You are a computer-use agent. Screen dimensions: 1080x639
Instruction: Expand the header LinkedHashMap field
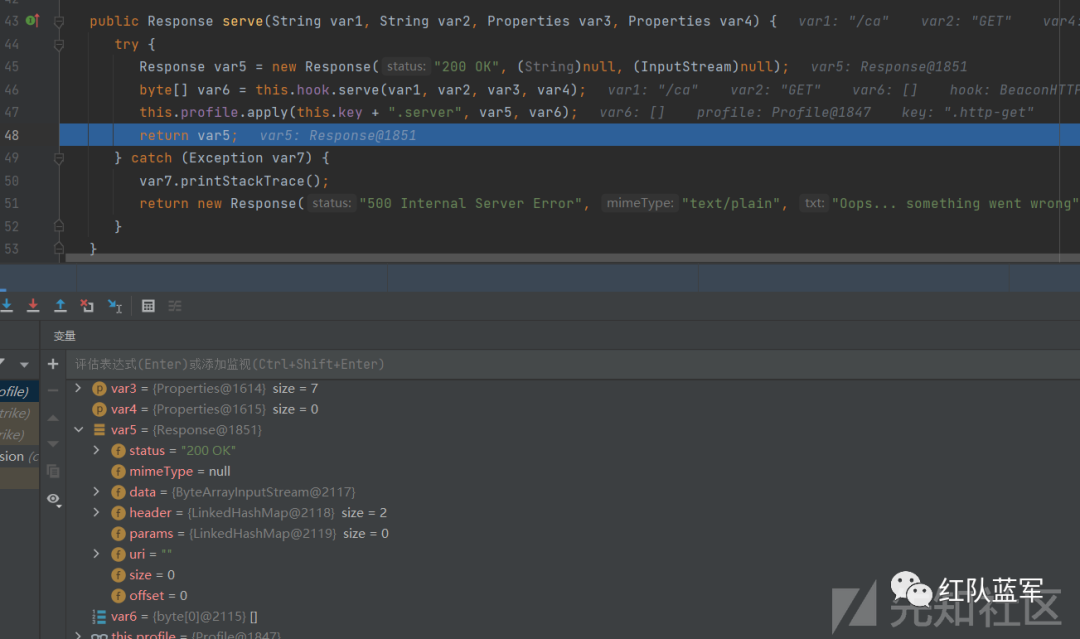[x=97, y=513]
